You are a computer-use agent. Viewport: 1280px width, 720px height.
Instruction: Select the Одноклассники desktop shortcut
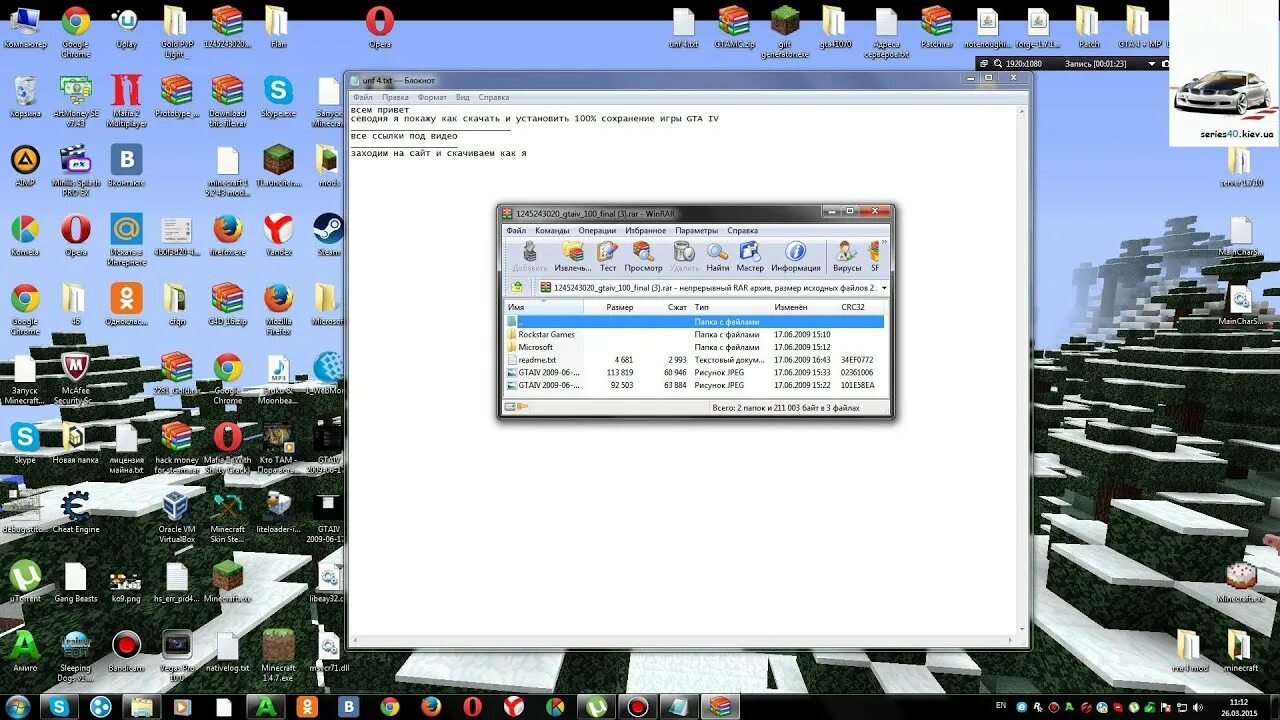(126, 304)
